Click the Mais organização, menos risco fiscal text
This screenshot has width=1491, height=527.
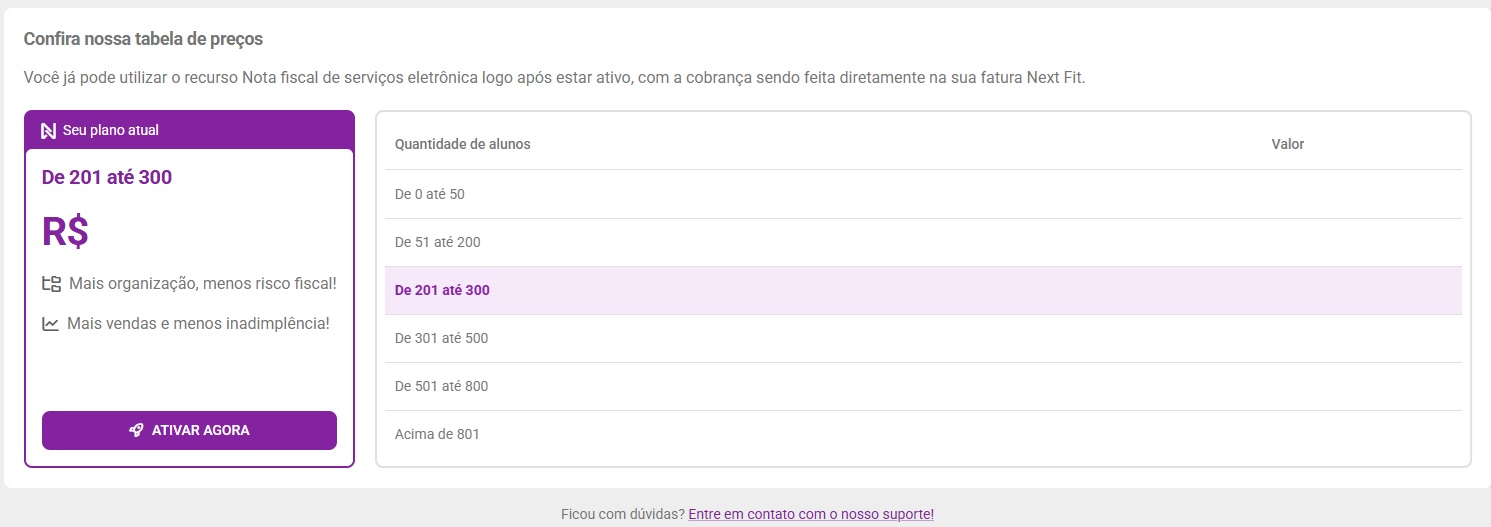tap(203, 284)
